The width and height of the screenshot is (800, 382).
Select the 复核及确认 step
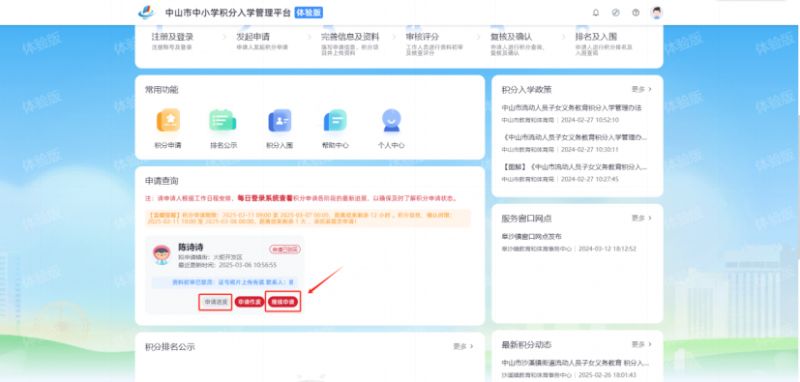(x=511, y=37)
